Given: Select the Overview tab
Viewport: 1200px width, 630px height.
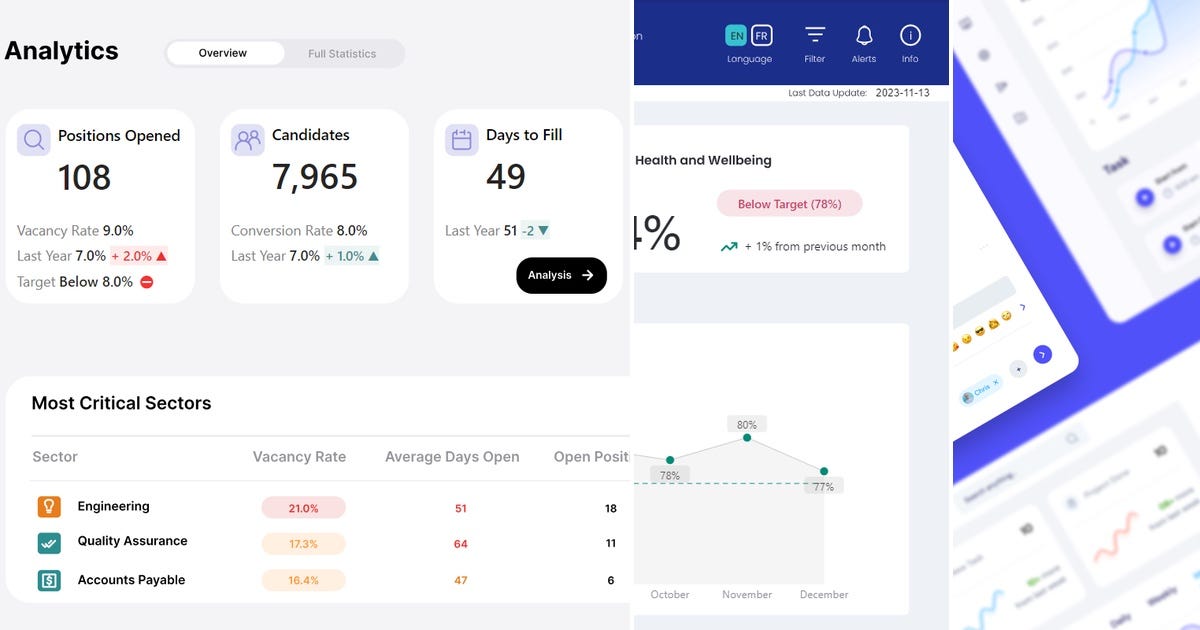Looking at the screenshot, I should tap(222, 53).
